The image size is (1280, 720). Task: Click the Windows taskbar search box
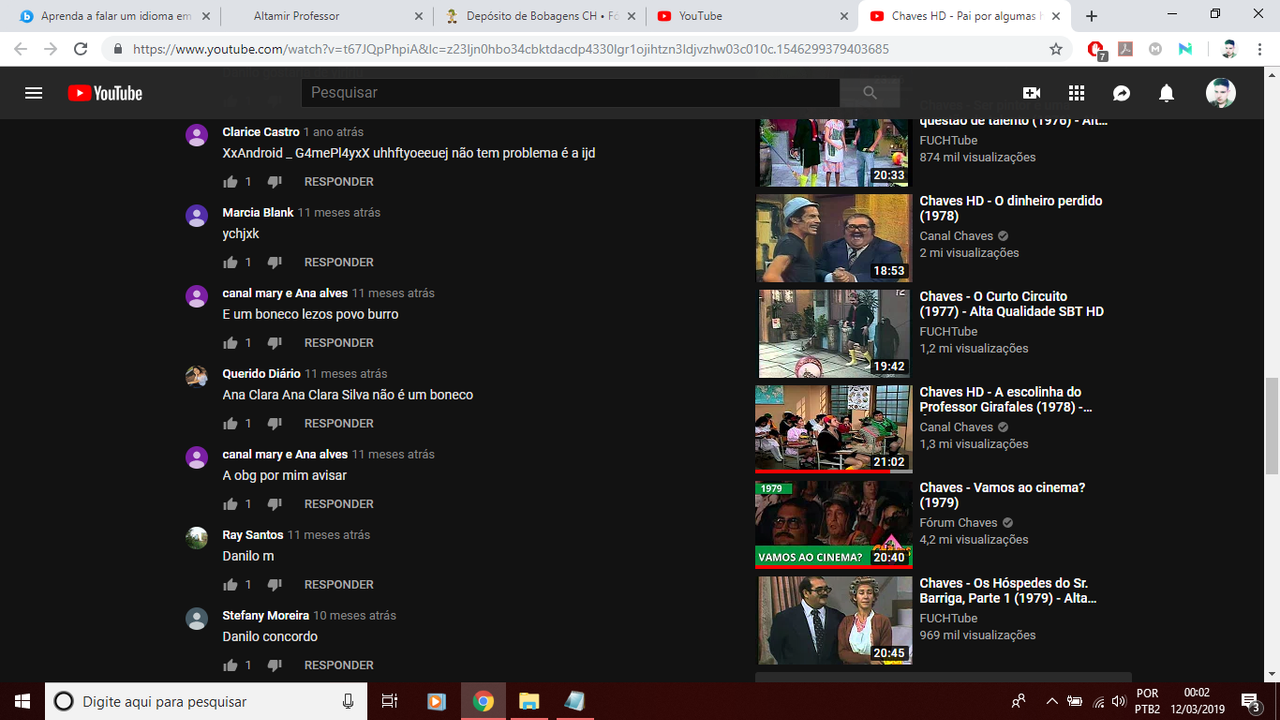[x=205, y=701]
